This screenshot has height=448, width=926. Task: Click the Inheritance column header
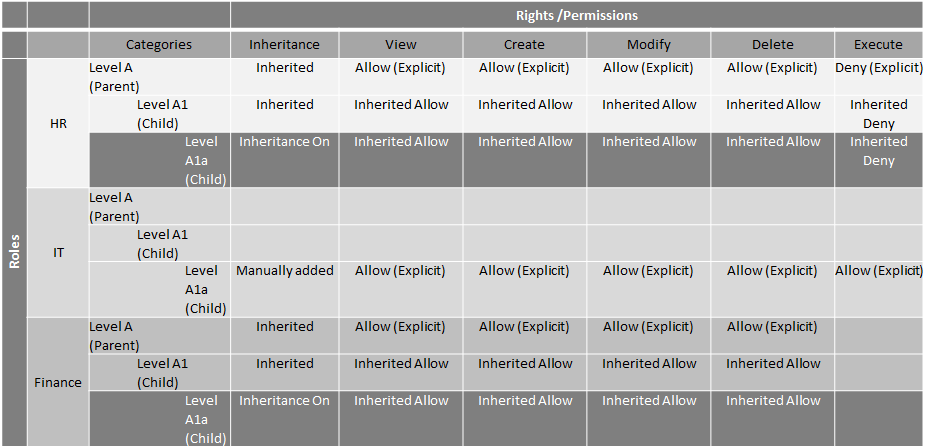coord(284,44)
